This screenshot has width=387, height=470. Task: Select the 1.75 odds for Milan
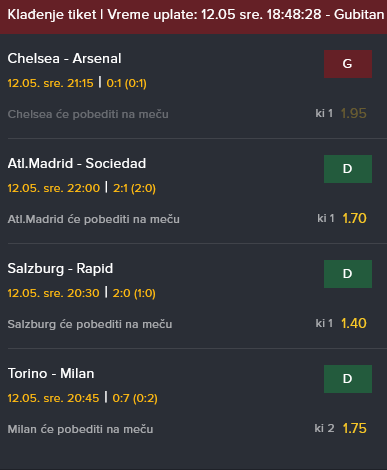tap(354, 428)
